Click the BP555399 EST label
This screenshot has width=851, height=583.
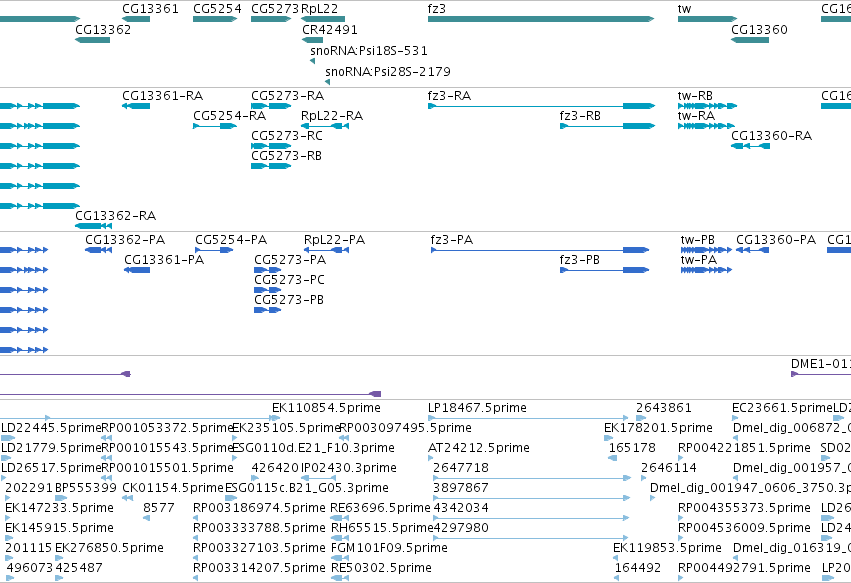[86, 487]
